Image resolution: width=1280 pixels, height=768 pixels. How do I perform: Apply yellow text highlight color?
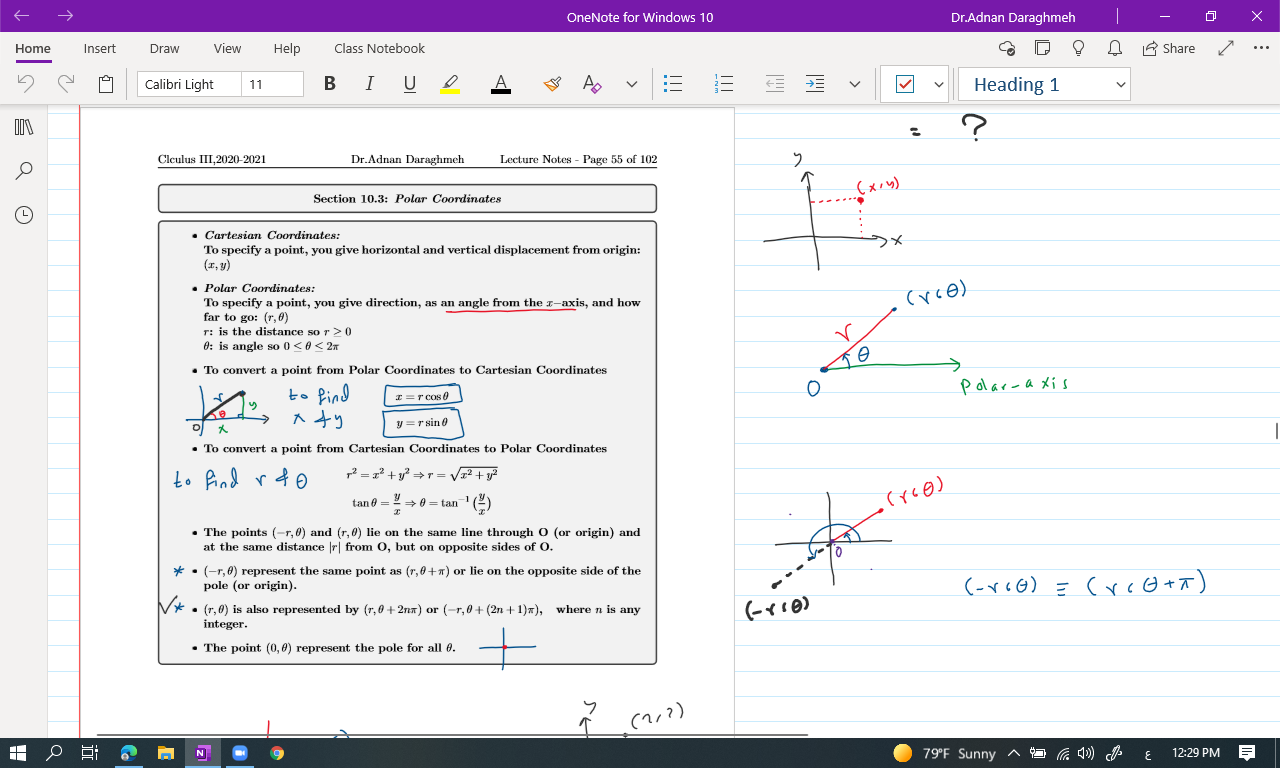pos(450,84)
